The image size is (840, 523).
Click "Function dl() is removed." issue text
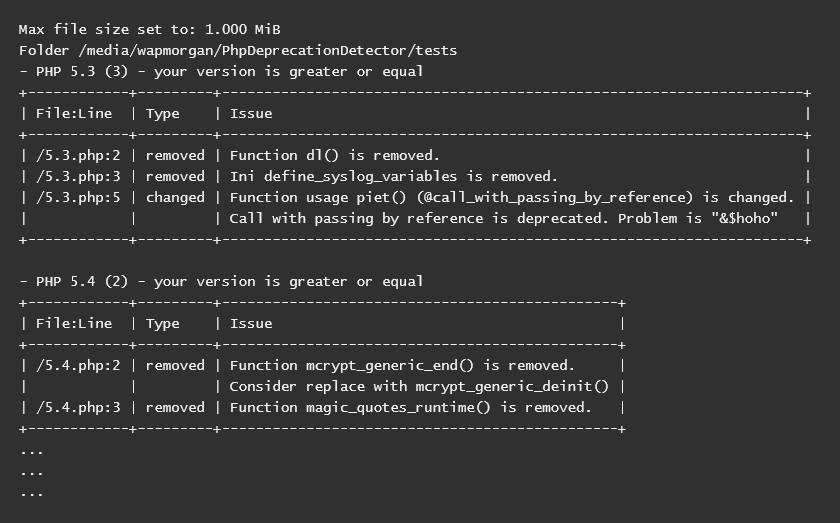(x=334, y=155)
